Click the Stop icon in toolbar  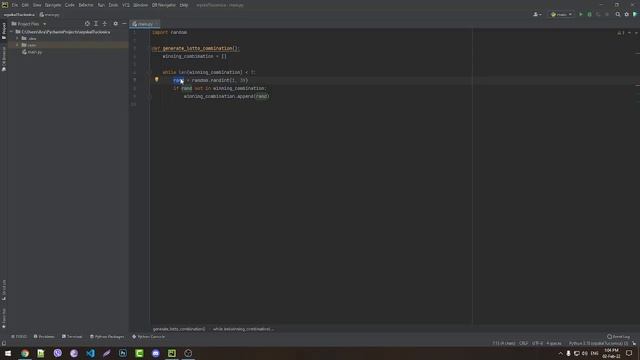(x=607, y=14)
